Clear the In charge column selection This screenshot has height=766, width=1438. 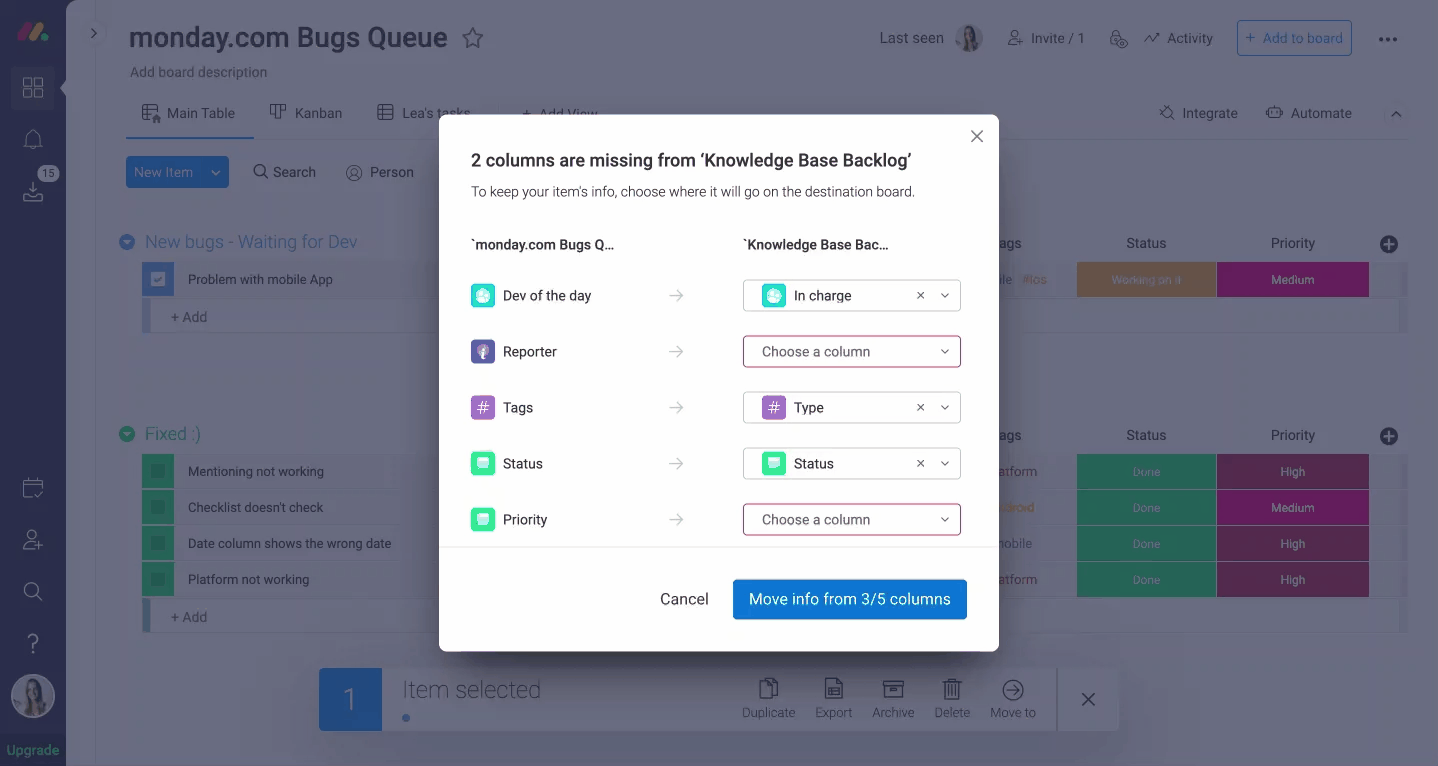(x=920, y=296)
